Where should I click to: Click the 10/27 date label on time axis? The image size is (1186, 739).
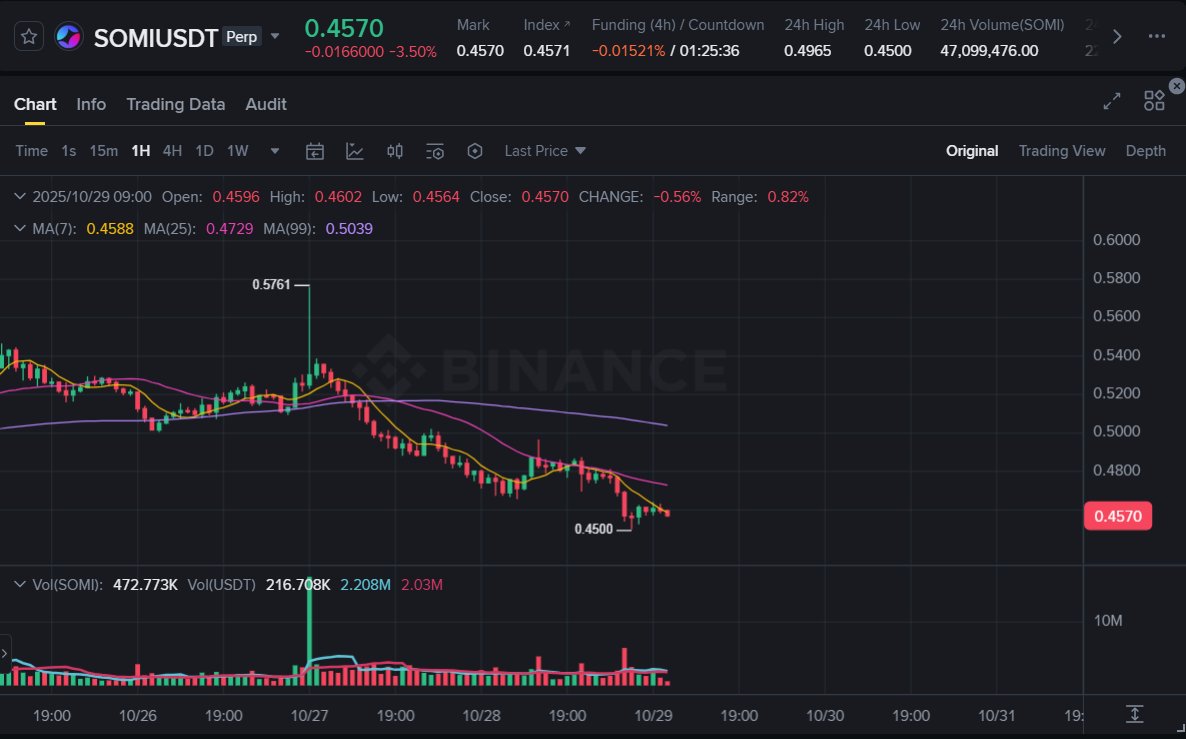coord(309,716)
